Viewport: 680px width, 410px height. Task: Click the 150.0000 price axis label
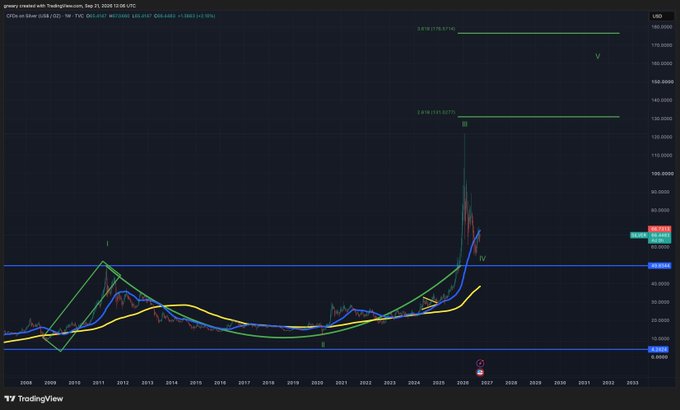[x=662, y=82]
